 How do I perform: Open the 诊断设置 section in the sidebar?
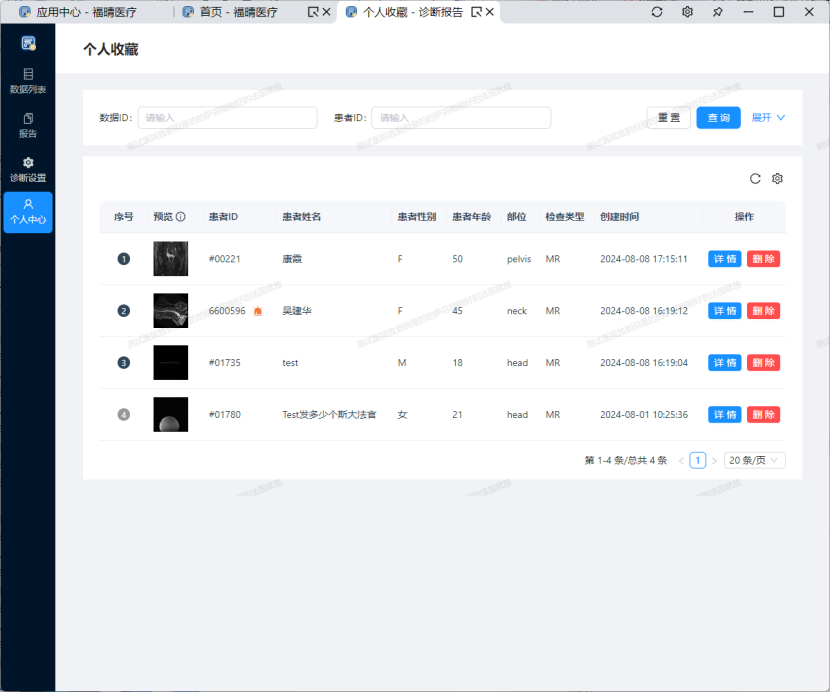pyautogui.click(x=27, y=170)
